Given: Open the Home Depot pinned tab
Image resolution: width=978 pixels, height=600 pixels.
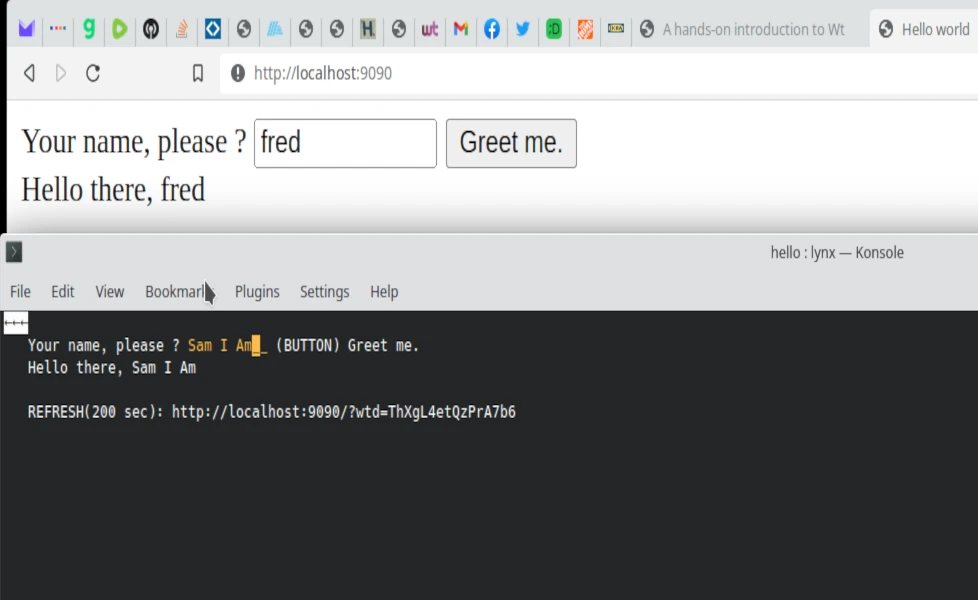Looking at the screenshot, I should (x=585, y=29).
